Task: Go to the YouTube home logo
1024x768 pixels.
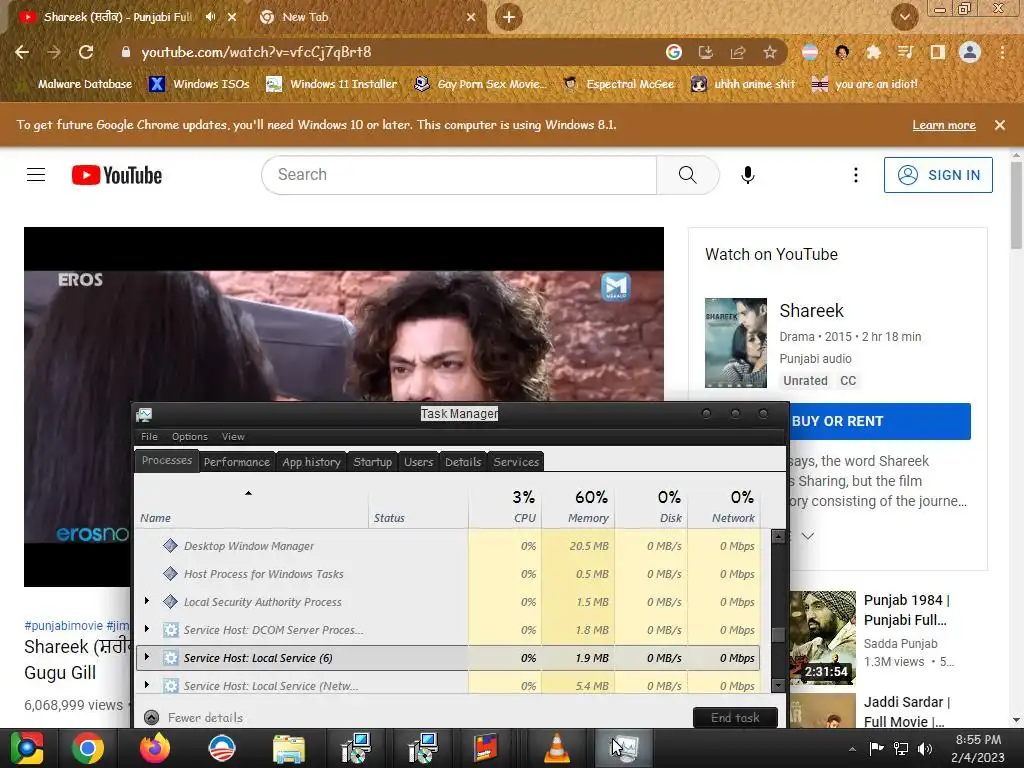Action: point(117,175)
